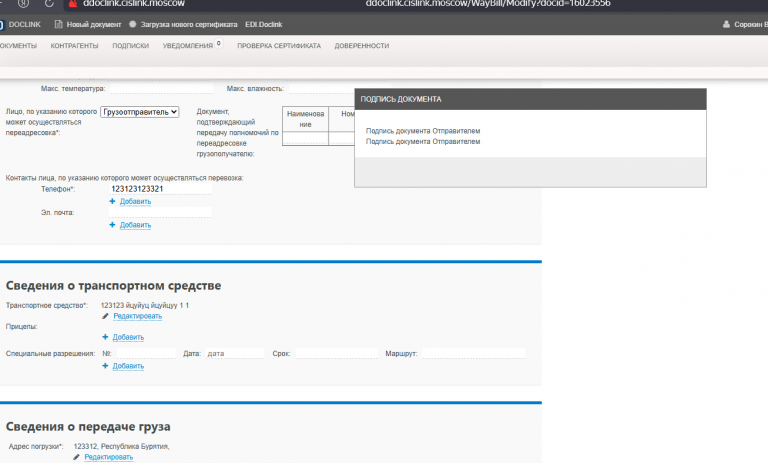The height and width of the screenshot is (463, 768).
Task: Click plus icon for adding trailers
Action: click(105, 337)
